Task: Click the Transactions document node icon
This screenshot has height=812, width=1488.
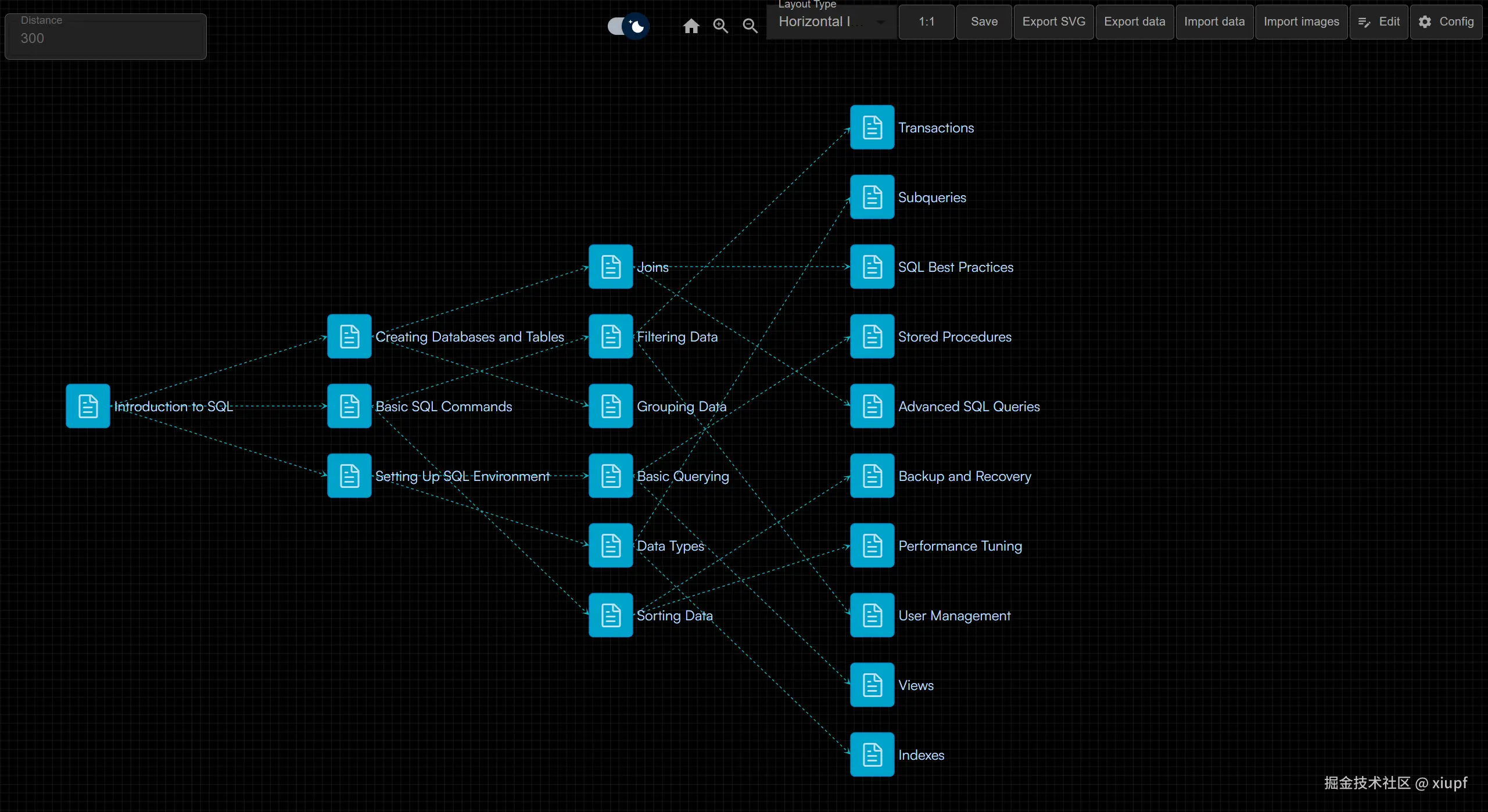Action: point(872,127)
